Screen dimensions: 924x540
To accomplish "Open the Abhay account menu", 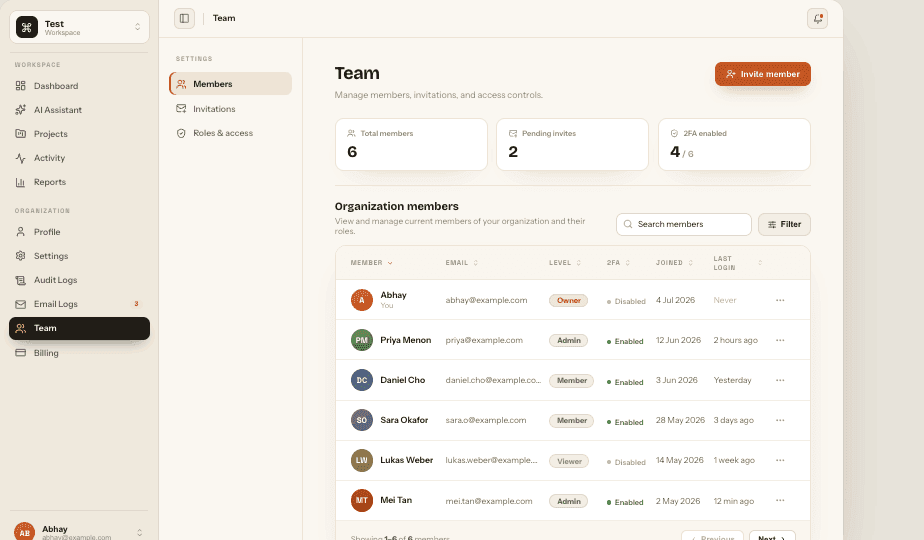I will point(80,532).
